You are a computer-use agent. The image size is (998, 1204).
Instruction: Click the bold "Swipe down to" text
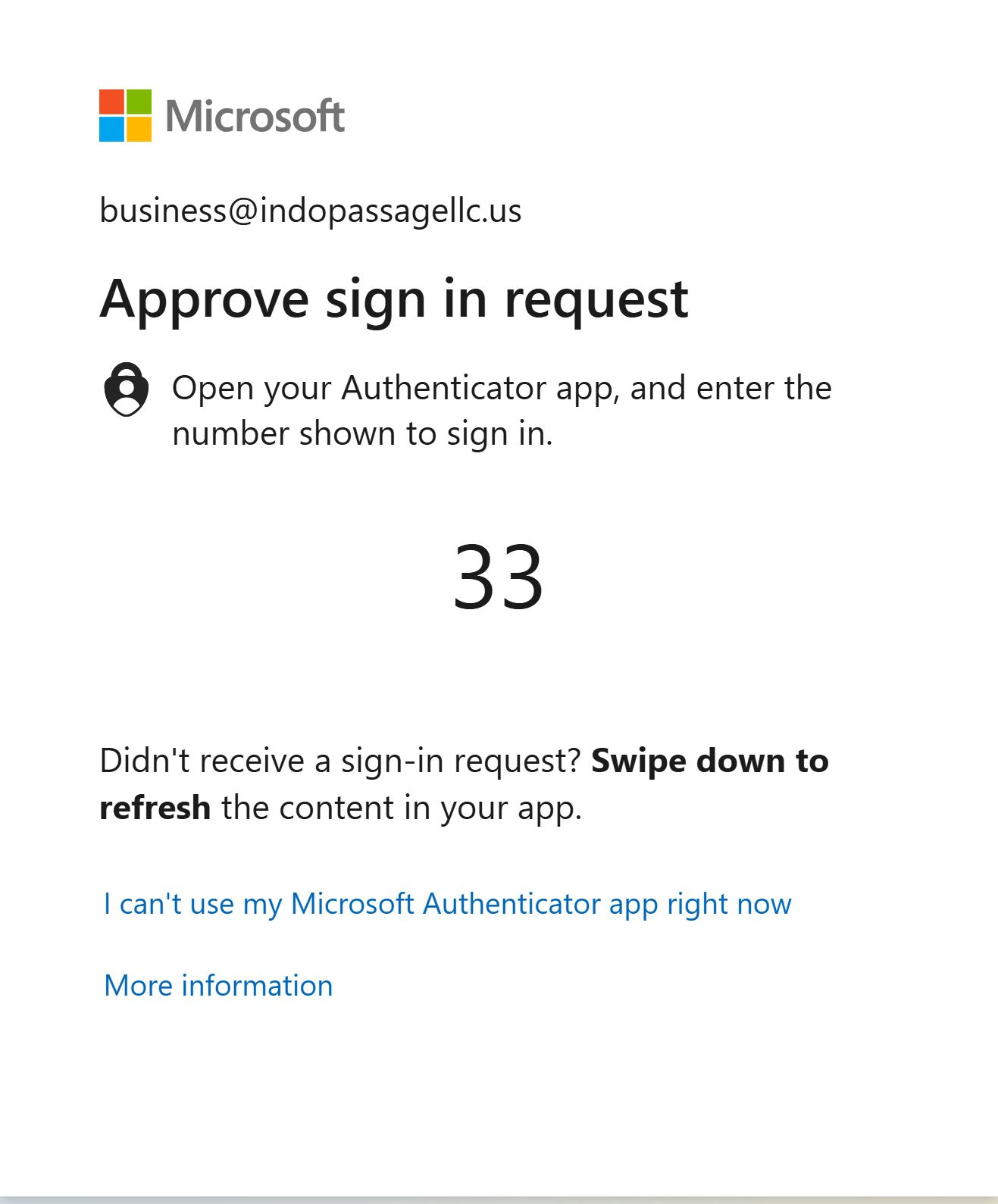pos(709,761)
